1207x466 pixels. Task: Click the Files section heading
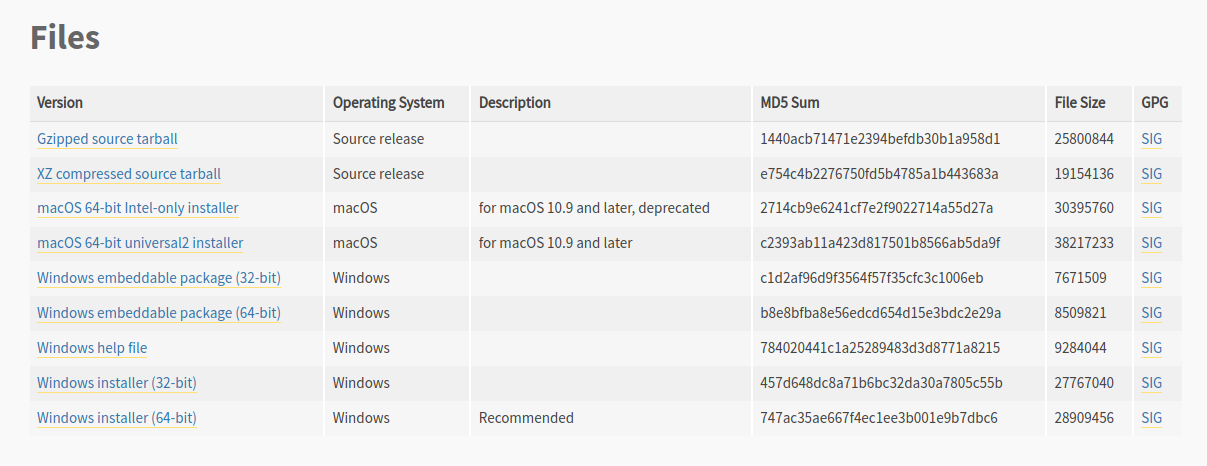click(x=65, y=38)
